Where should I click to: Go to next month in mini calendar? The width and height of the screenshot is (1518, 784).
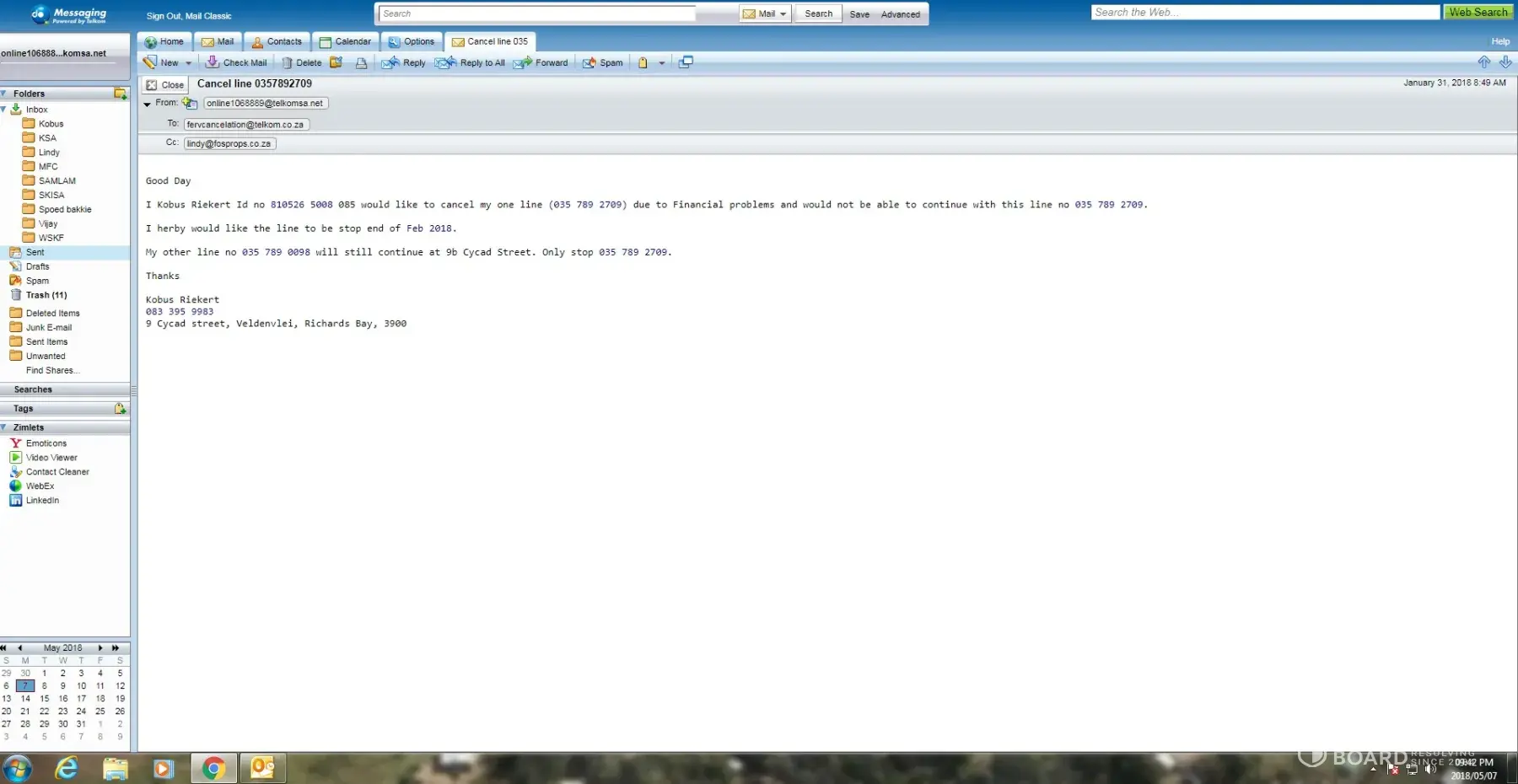tap(100, 648)
